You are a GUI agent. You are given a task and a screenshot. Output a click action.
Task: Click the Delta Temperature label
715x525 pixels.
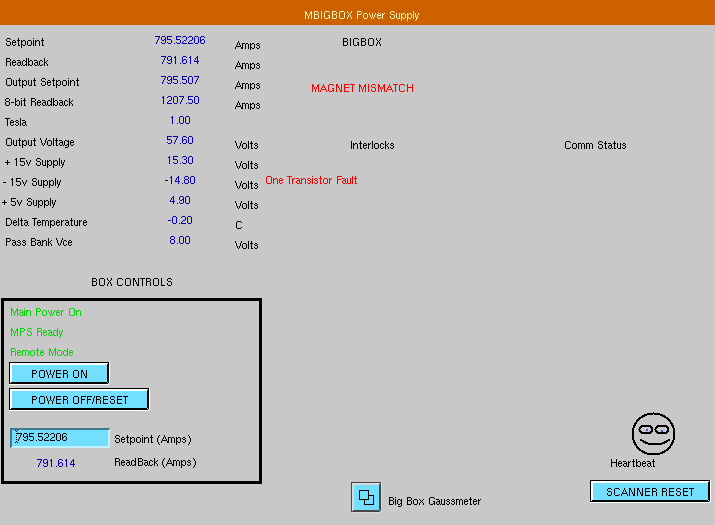click(x=46, y=222)
